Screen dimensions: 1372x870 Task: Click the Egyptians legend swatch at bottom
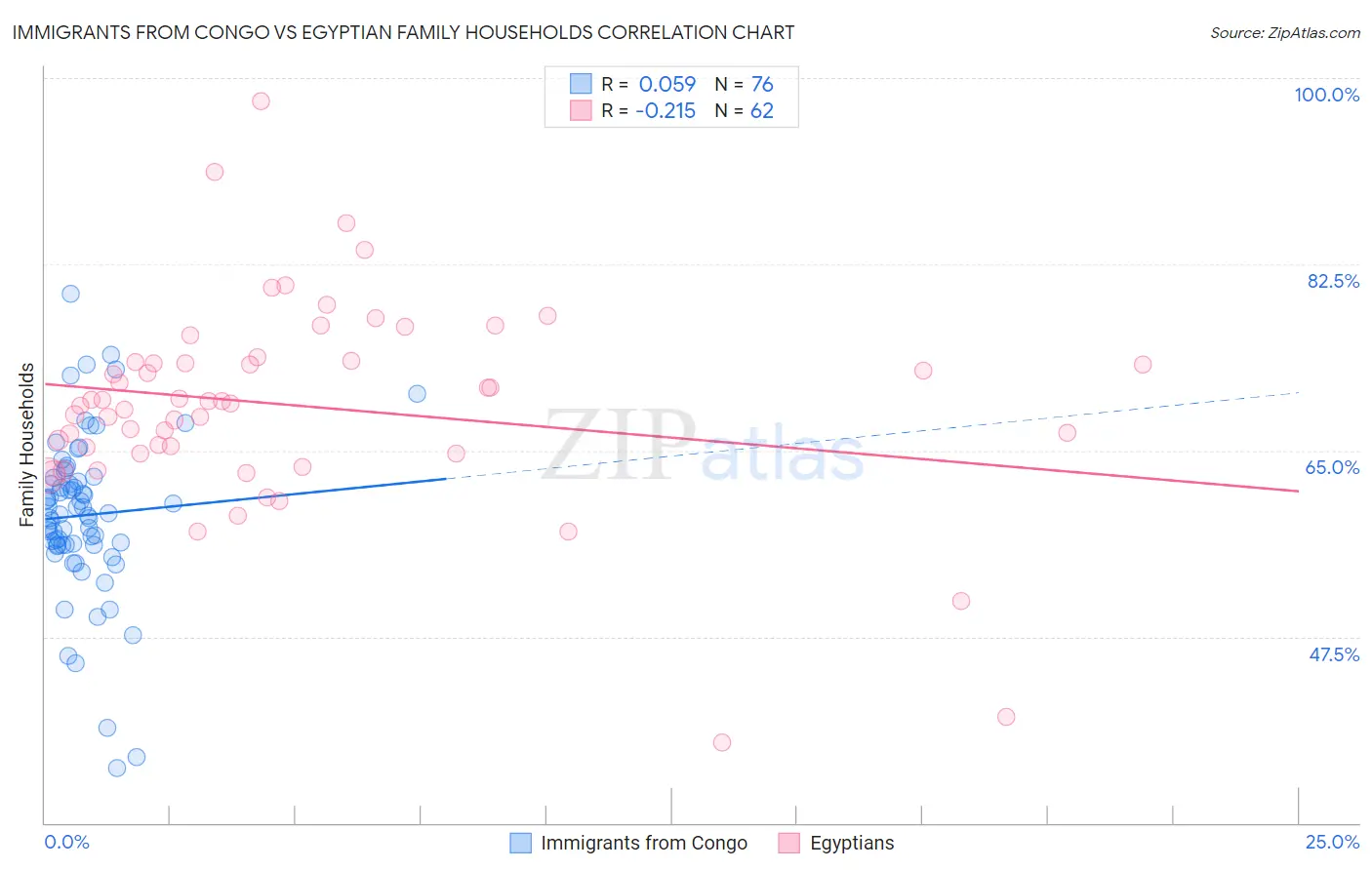click(789, 843)
